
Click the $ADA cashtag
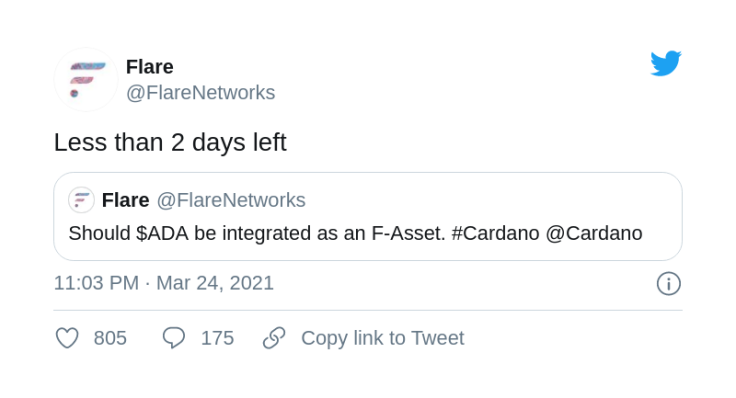point(162,233)
